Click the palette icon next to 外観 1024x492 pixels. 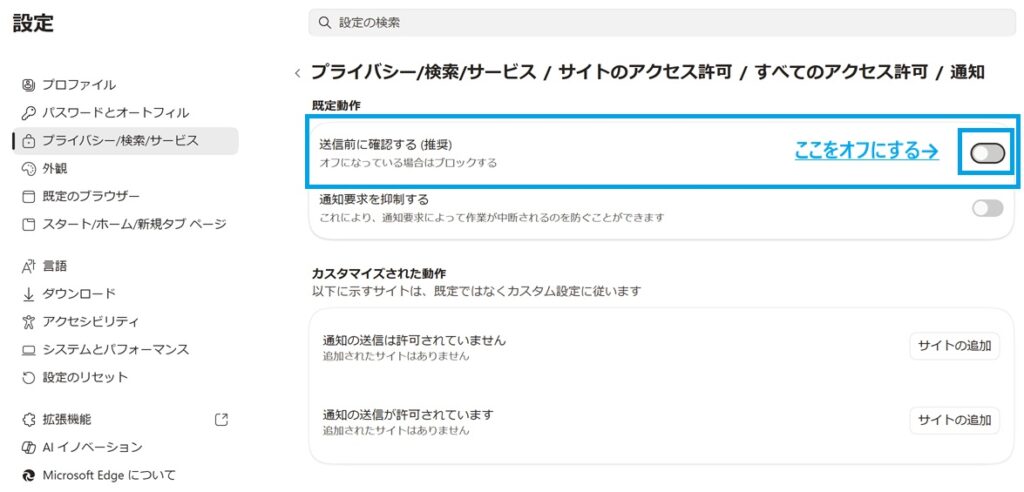(x=28, y=169)
